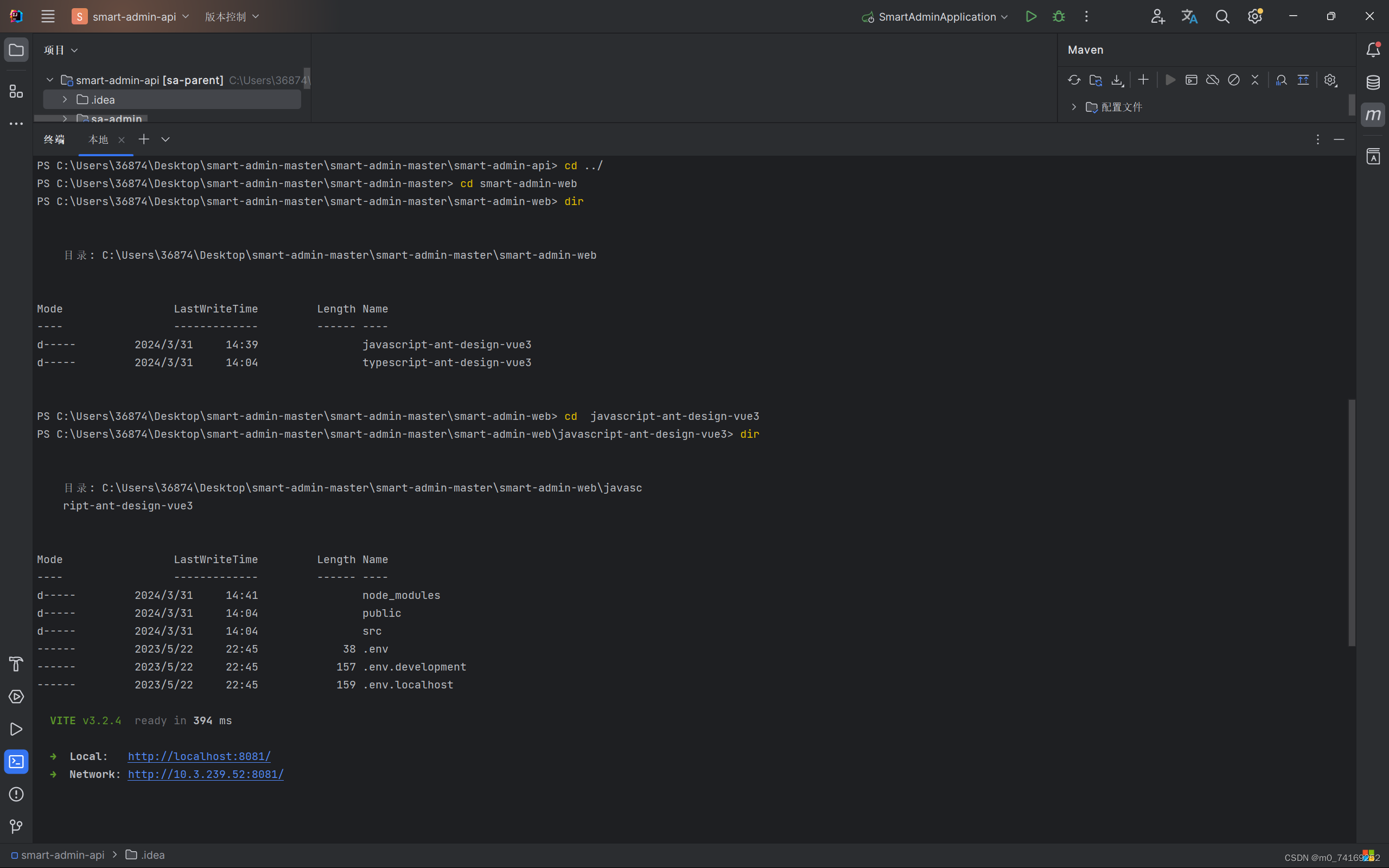Click the Build hammer icon in sidebar
The image size is (1389, 868).
pos(16,664)
